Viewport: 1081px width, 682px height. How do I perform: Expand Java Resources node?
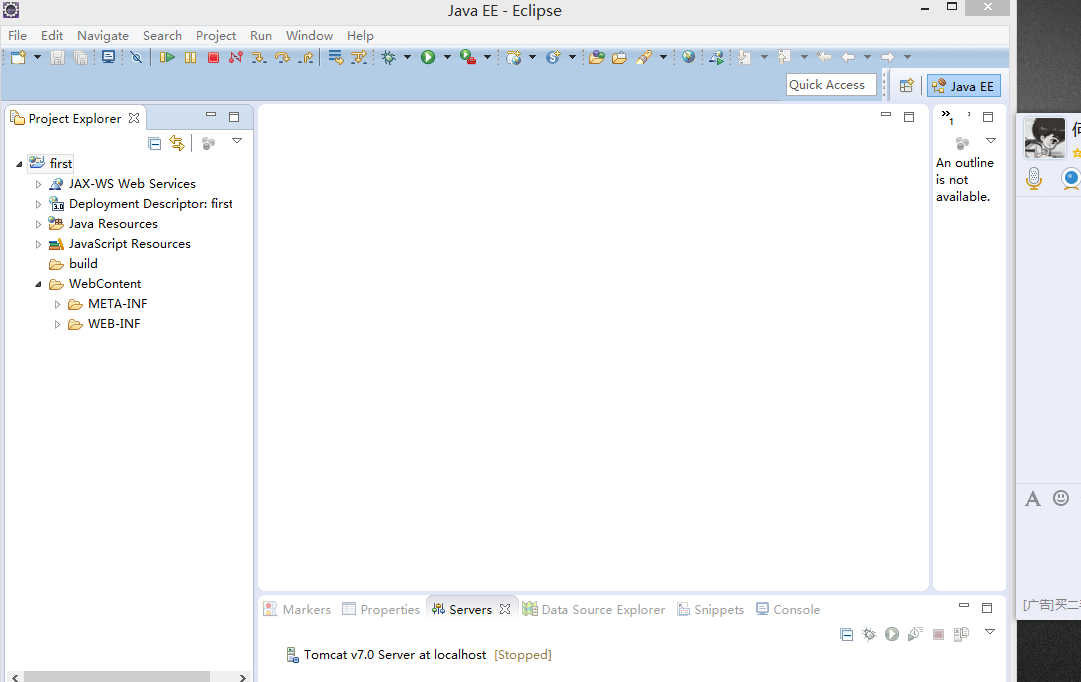pos(39,224)
